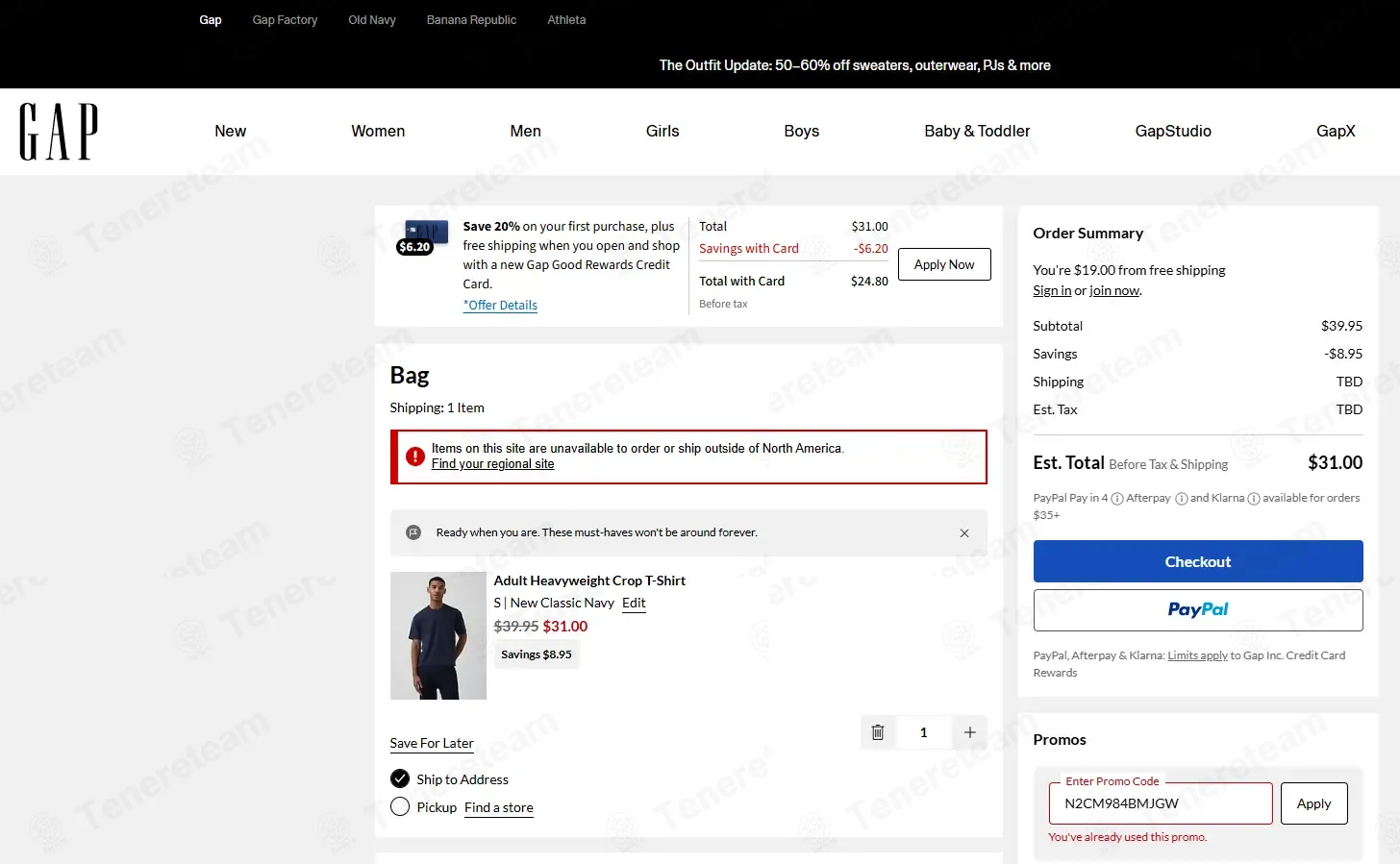
Task: Click Find your regional site link
Action: [492, 464]
